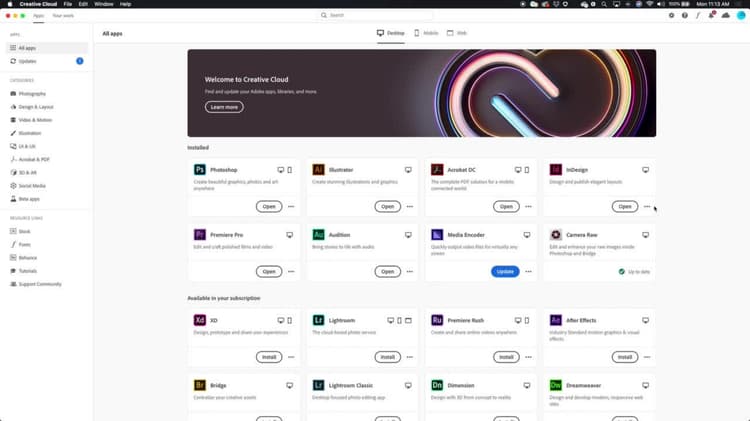Select the Video & Motion category
Screen dimensions: 750x421
(x=31, y=120)
